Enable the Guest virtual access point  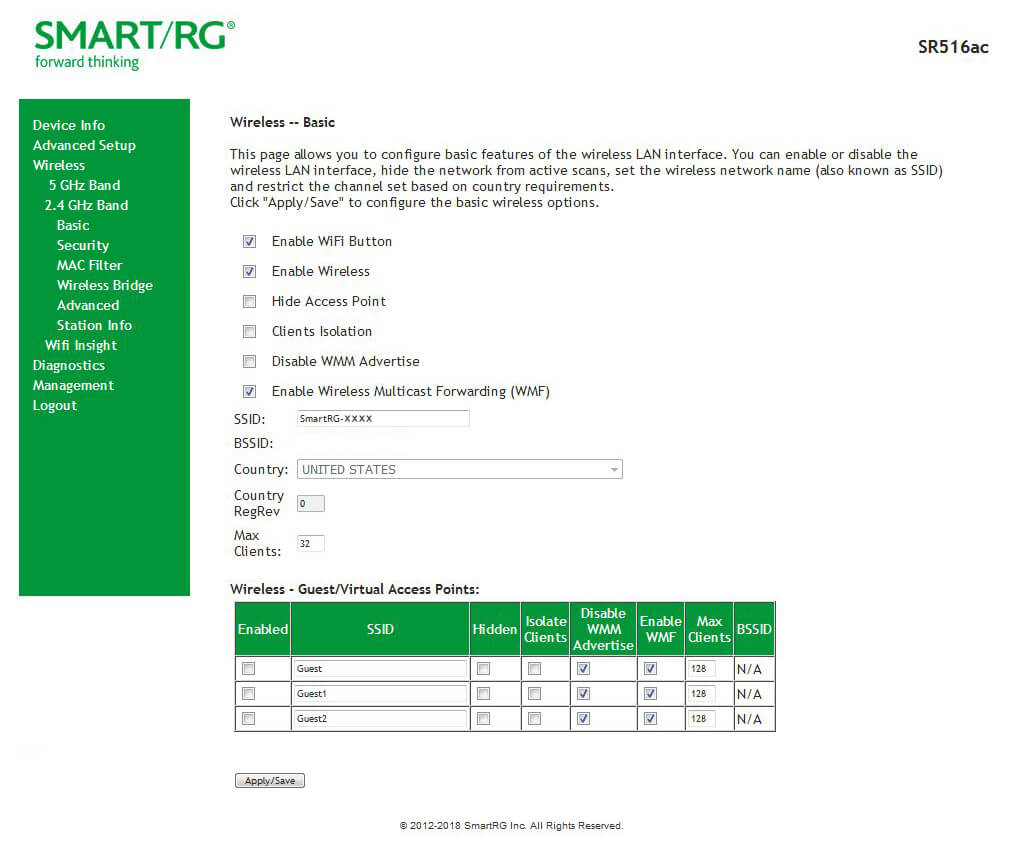tap(249, 668)
